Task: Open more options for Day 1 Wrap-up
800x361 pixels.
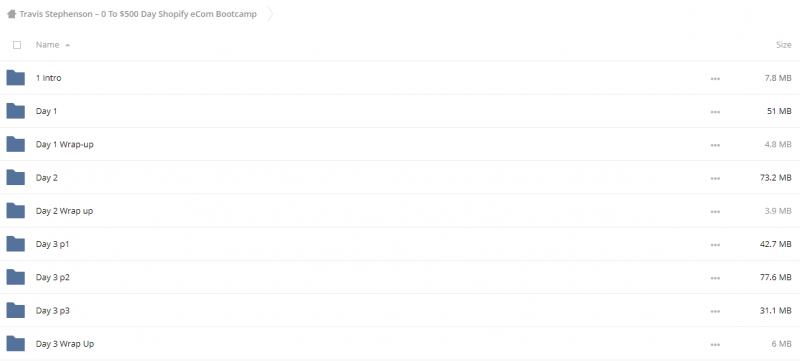Action: [715, 145]
